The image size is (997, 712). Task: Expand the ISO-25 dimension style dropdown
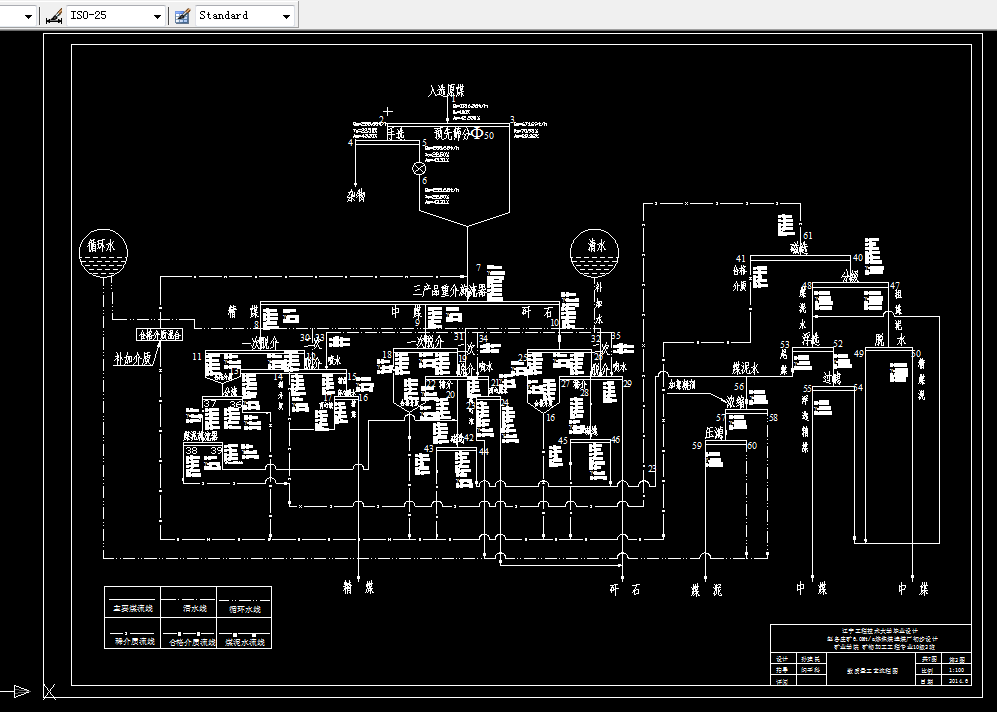pyautogui.click(x=157, y=17)
